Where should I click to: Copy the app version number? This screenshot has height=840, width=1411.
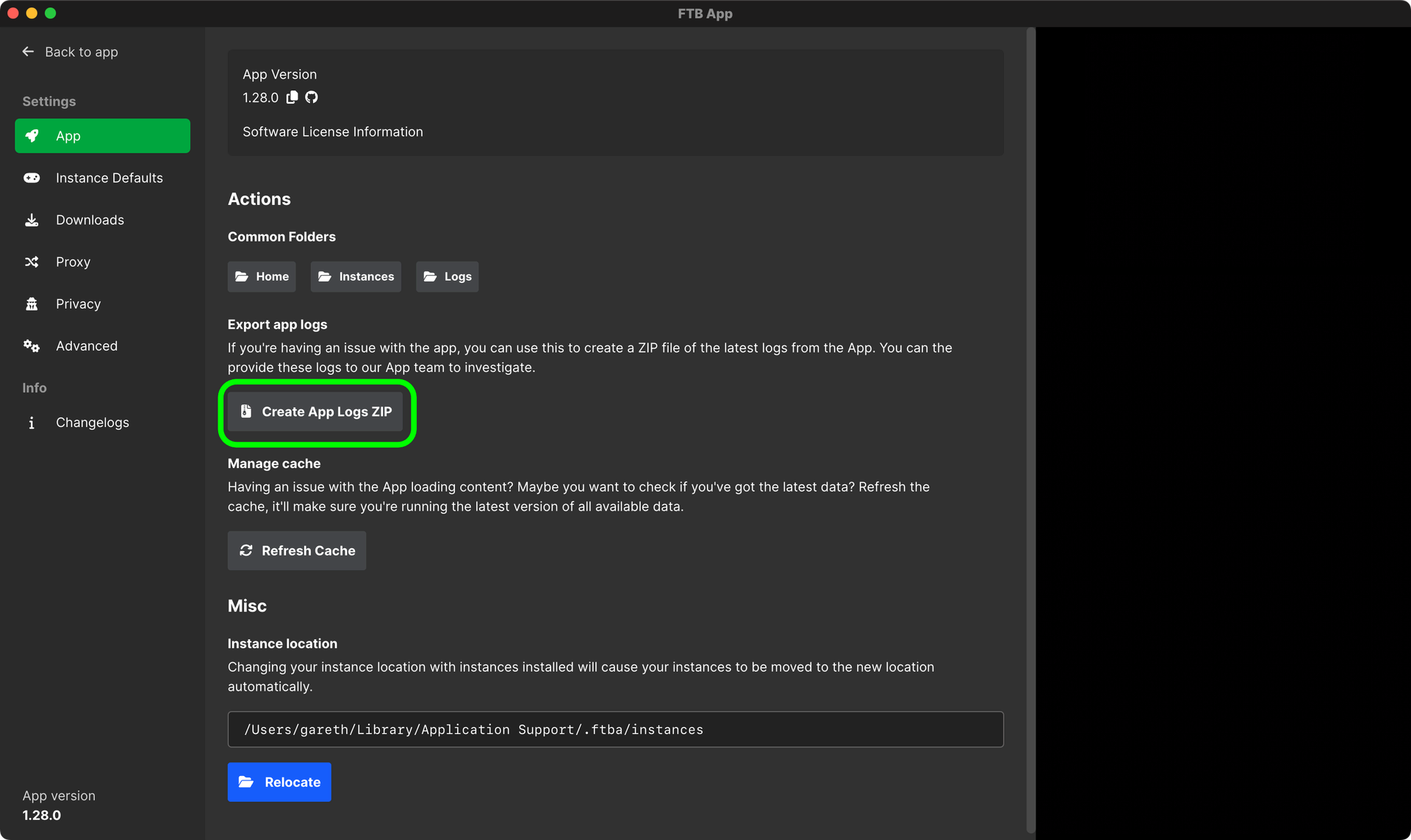coord(292,97)
